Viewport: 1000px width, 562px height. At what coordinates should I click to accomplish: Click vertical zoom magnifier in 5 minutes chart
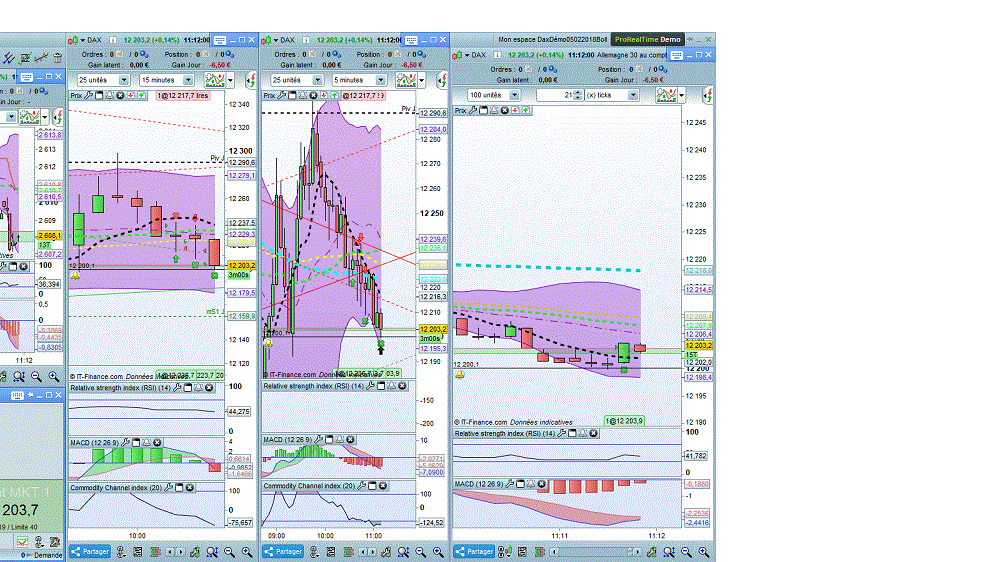[403, 552]
